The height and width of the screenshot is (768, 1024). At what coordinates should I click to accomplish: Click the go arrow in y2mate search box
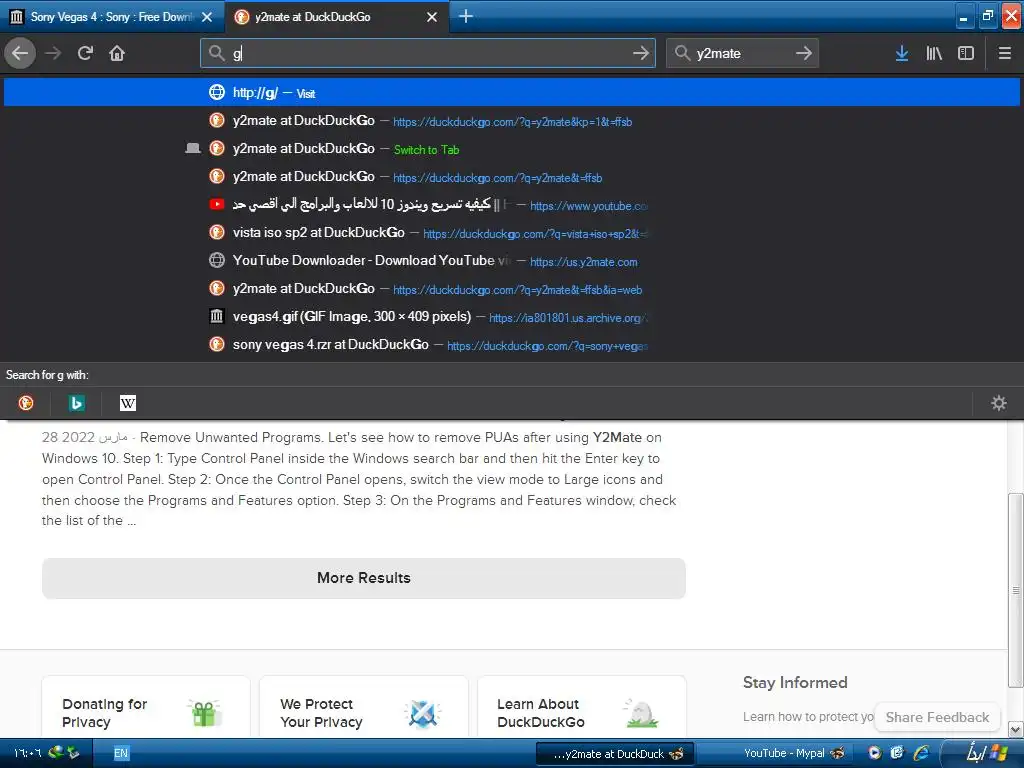[804, 53]
